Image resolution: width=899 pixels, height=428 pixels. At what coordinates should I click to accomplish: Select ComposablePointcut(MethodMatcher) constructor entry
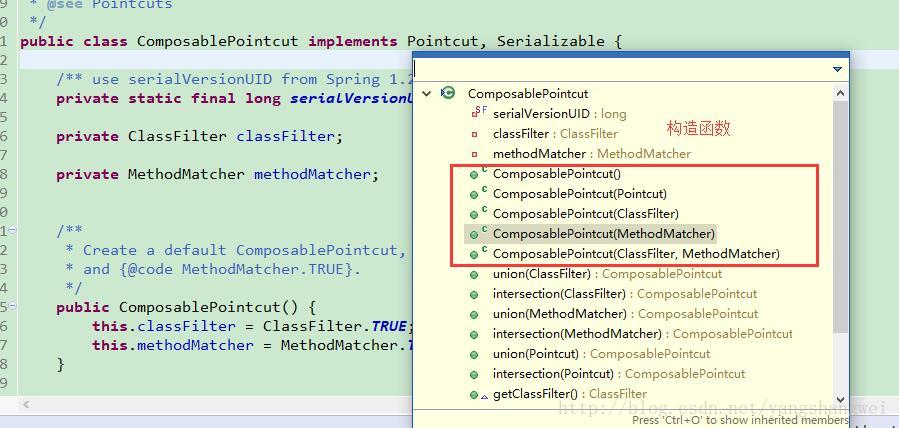603,234
